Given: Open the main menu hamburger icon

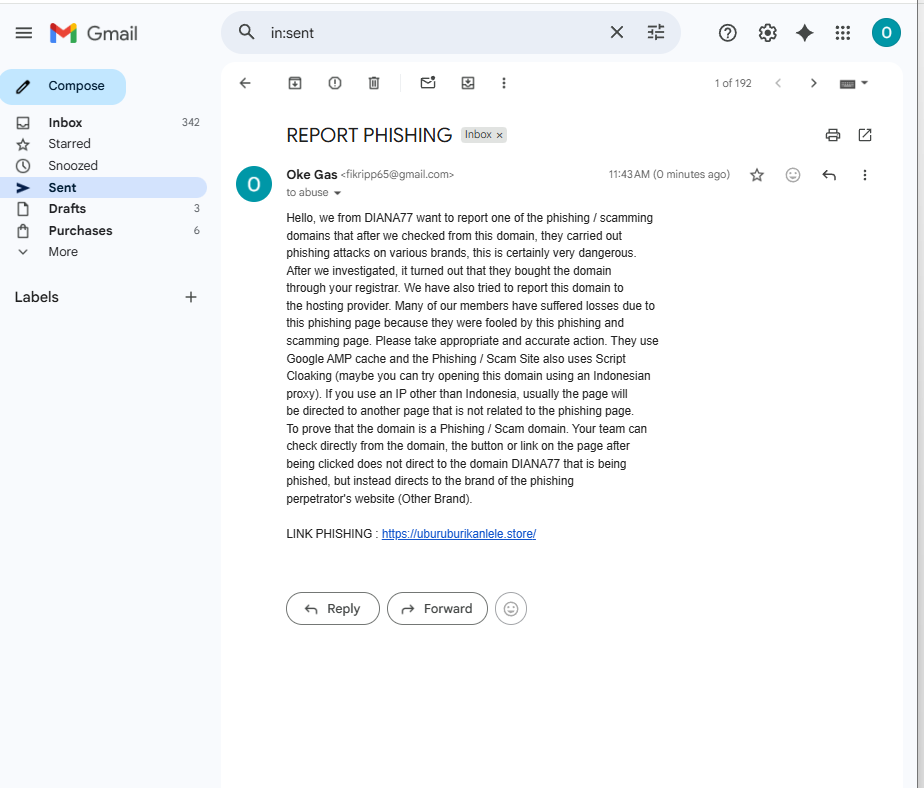Looking at the screenshot, I should [24, 33].
